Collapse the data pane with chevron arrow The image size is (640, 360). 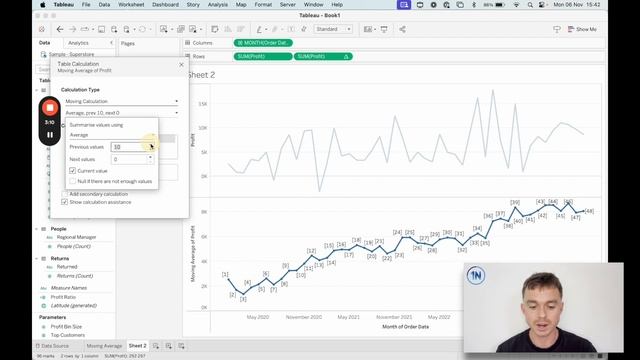click(x=111, y=43)
